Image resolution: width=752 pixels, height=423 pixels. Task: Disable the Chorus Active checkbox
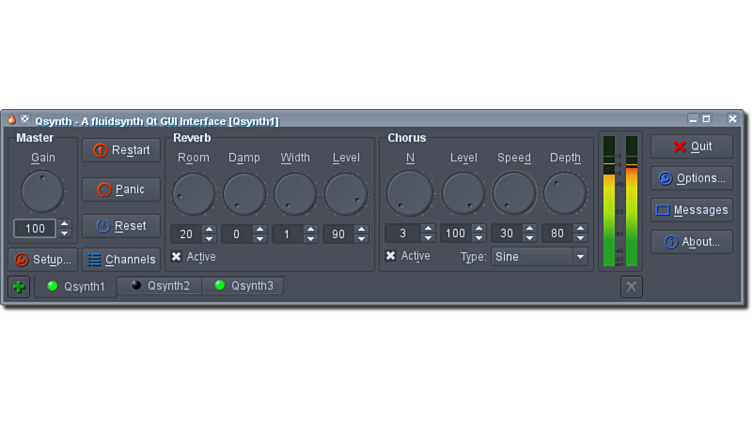[x=391, y=256]
